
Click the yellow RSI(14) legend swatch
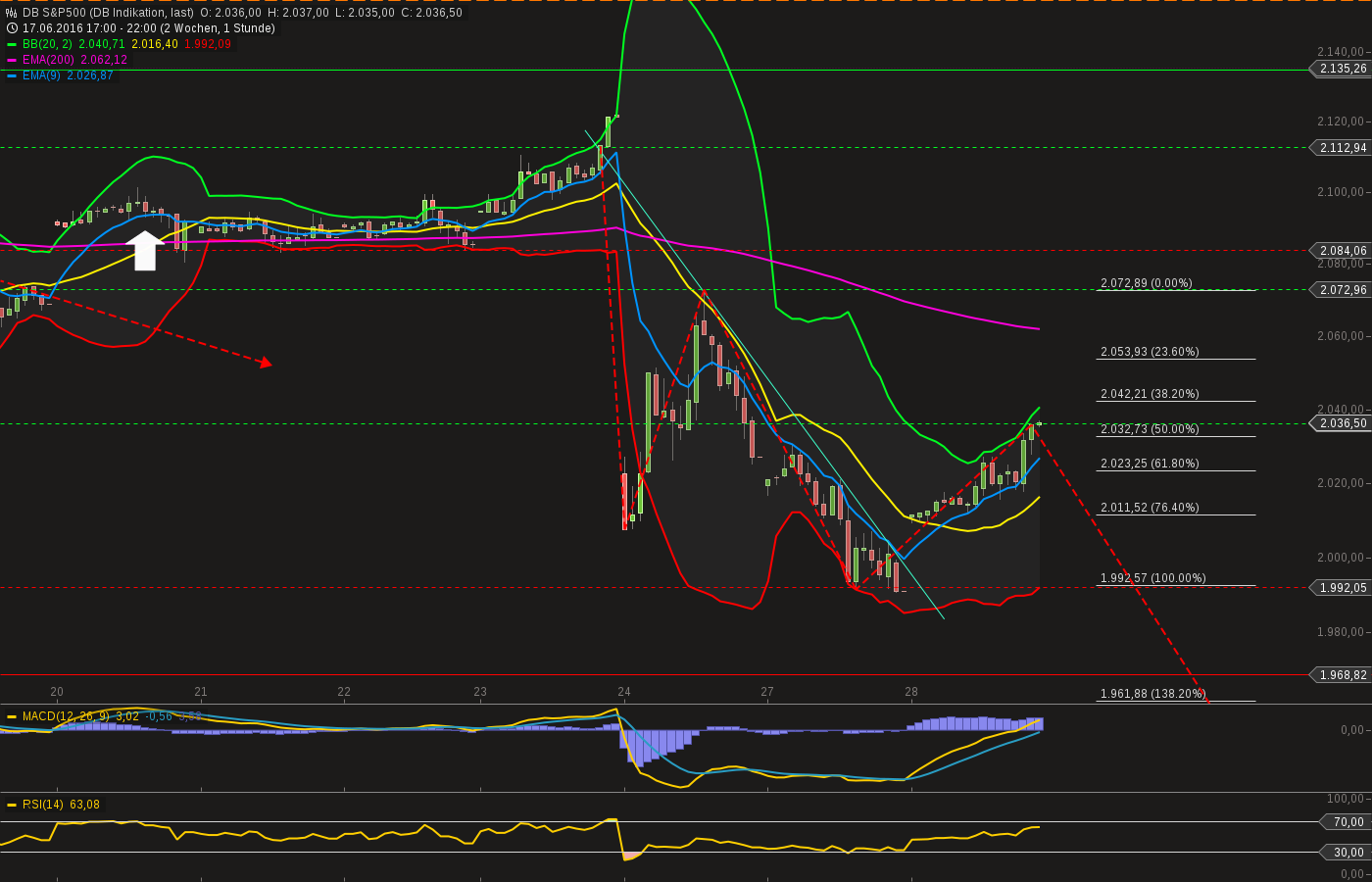12,805
